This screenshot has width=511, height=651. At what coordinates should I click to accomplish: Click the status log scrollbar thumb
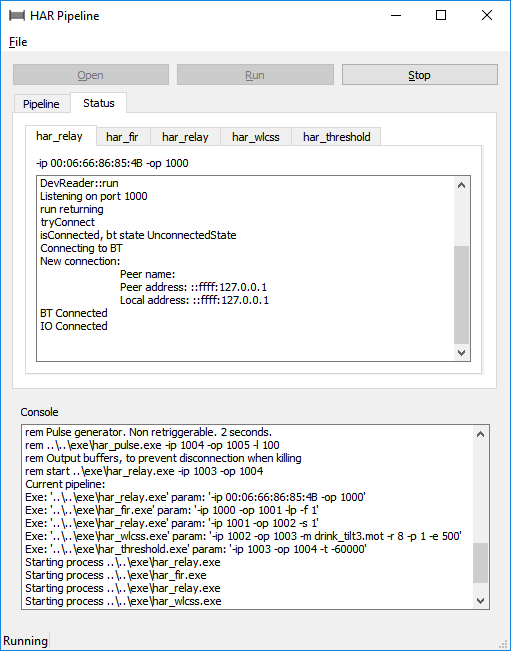tap(461, 295)
